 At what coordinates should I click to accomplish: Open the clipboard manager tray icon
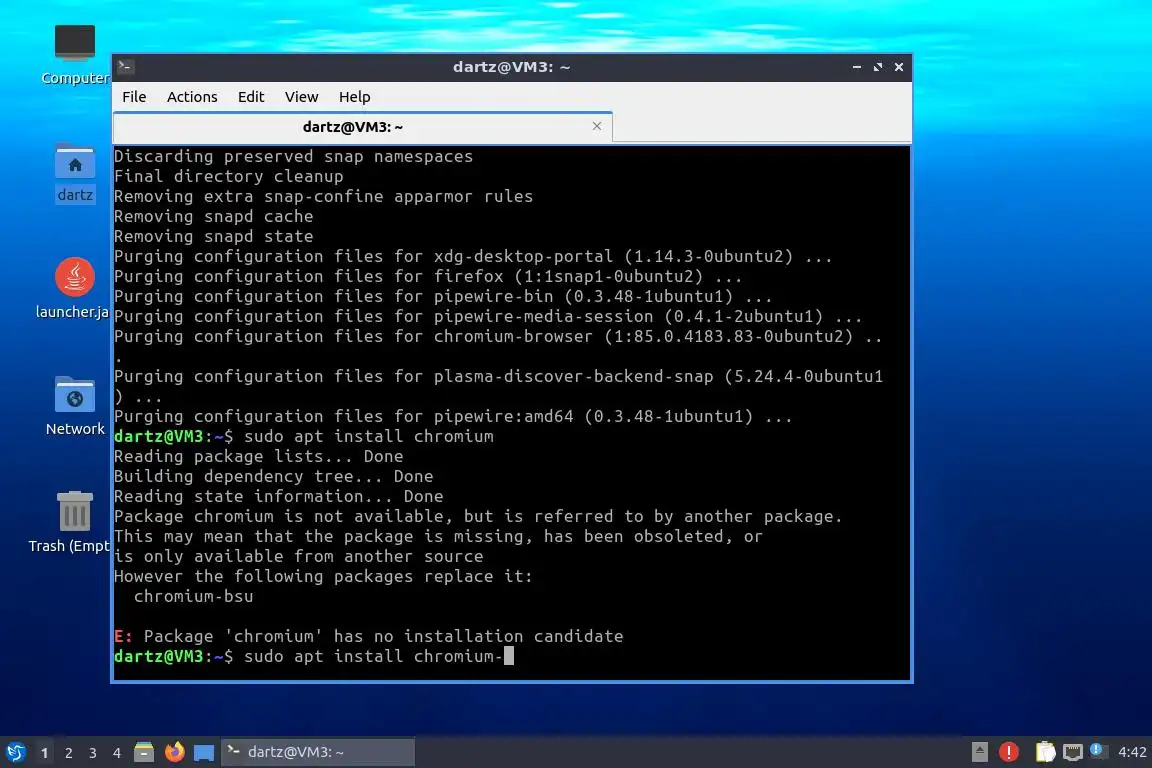(x=1045, y=751)
